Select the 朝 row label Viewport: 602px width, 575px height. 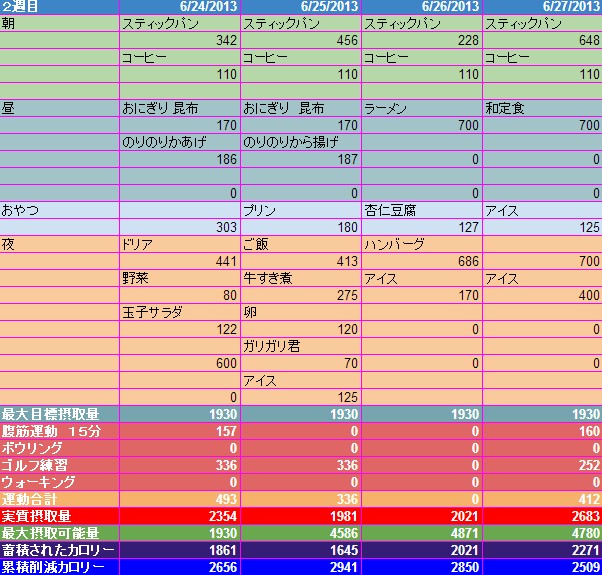[59, 23]
